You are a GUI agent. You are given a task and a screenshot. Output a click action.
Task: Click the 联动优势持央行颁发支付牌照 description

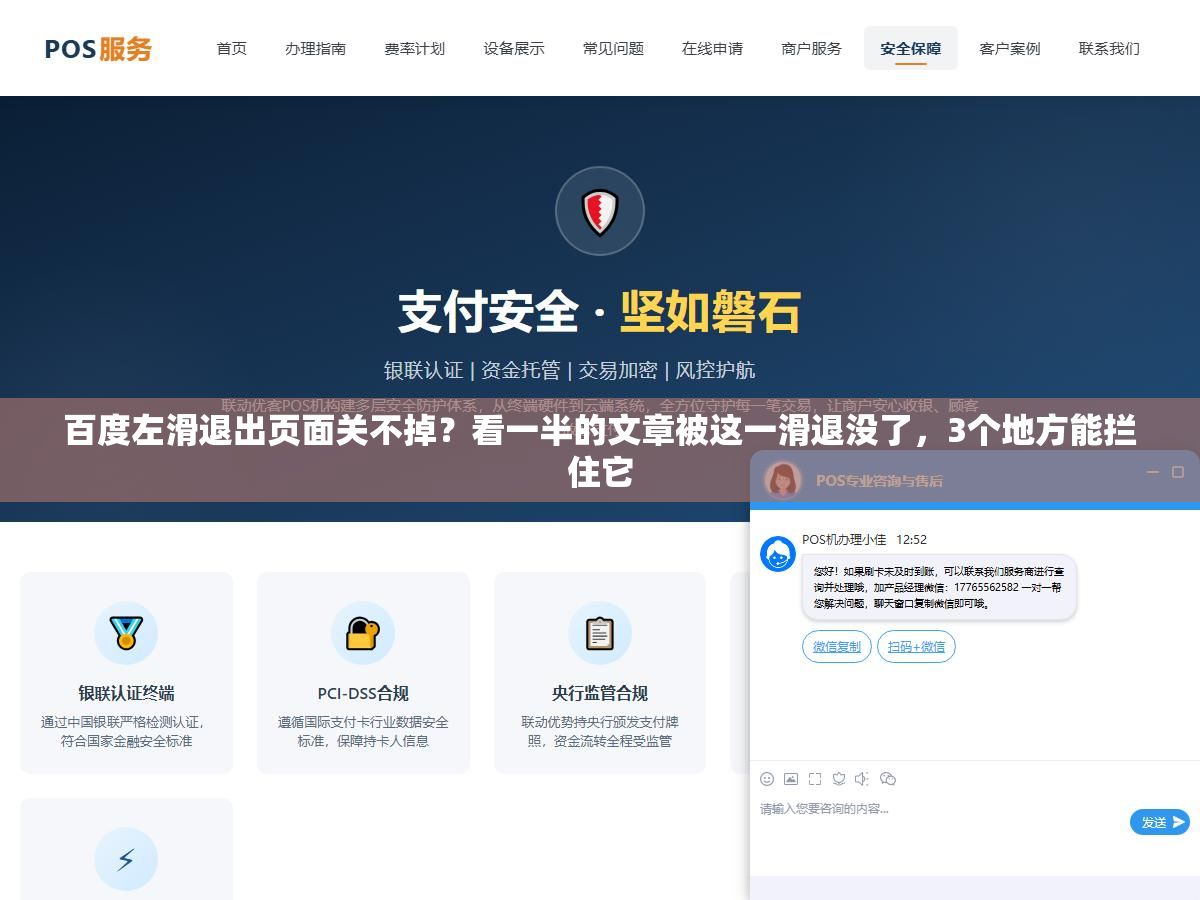[600, 731]
